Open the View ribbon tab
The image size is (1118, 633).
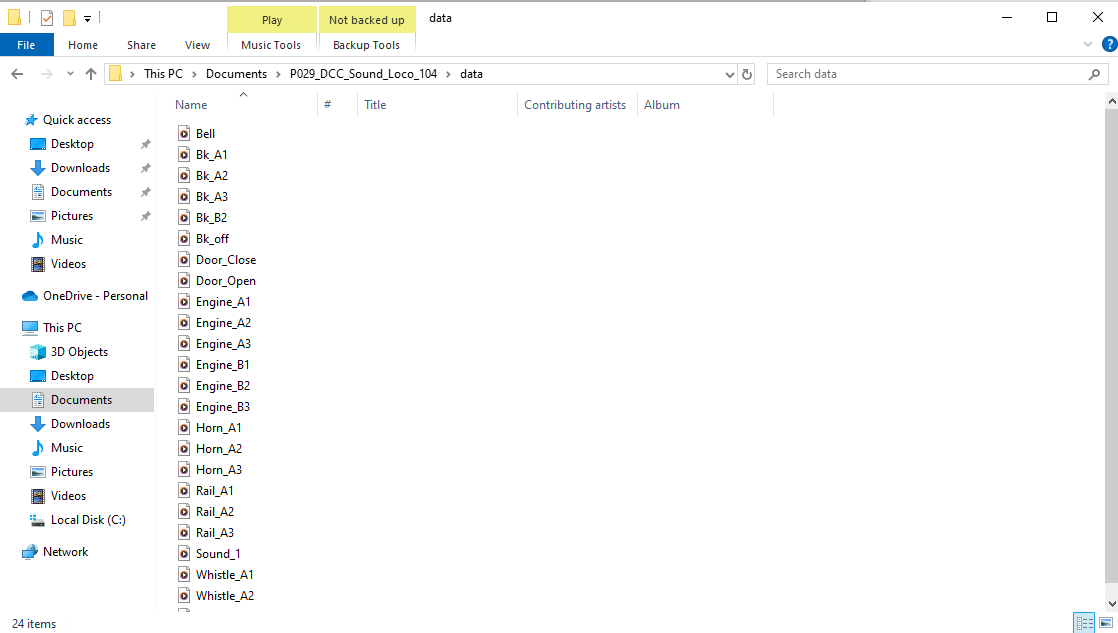click(198, 45)
